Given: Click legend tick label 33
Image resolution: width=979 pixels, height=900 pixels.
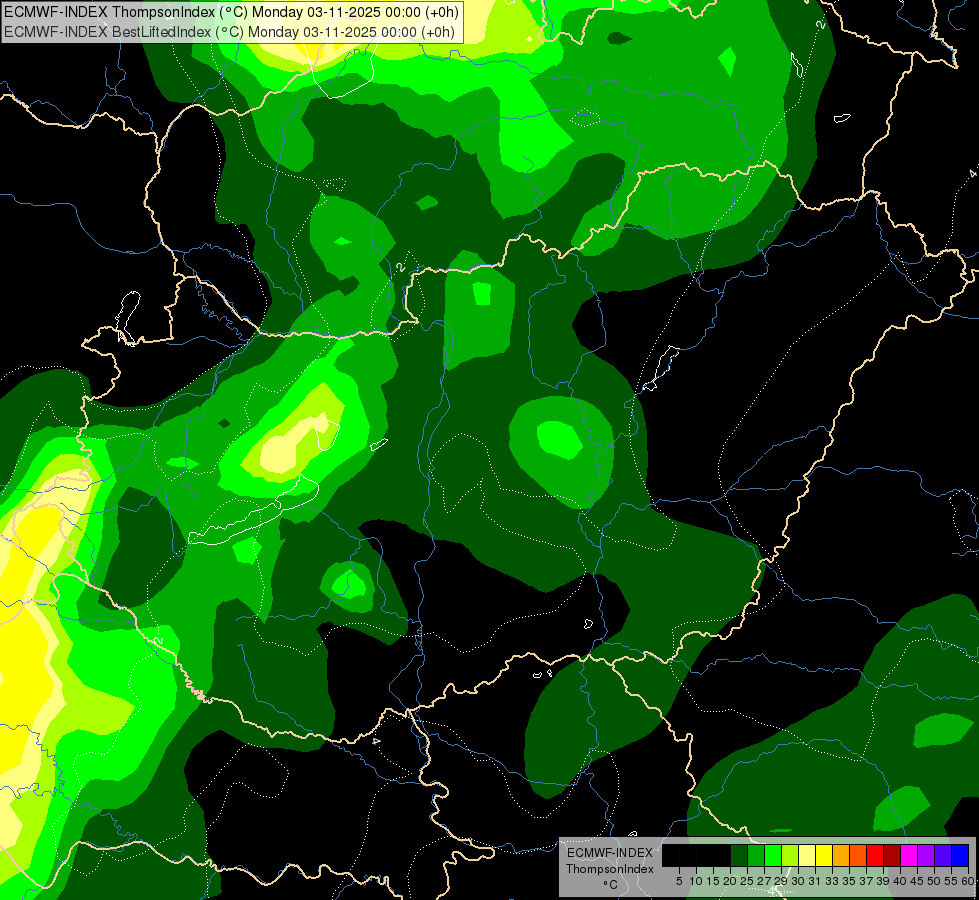Looking at the screenshot, I should tap(832, 881).
